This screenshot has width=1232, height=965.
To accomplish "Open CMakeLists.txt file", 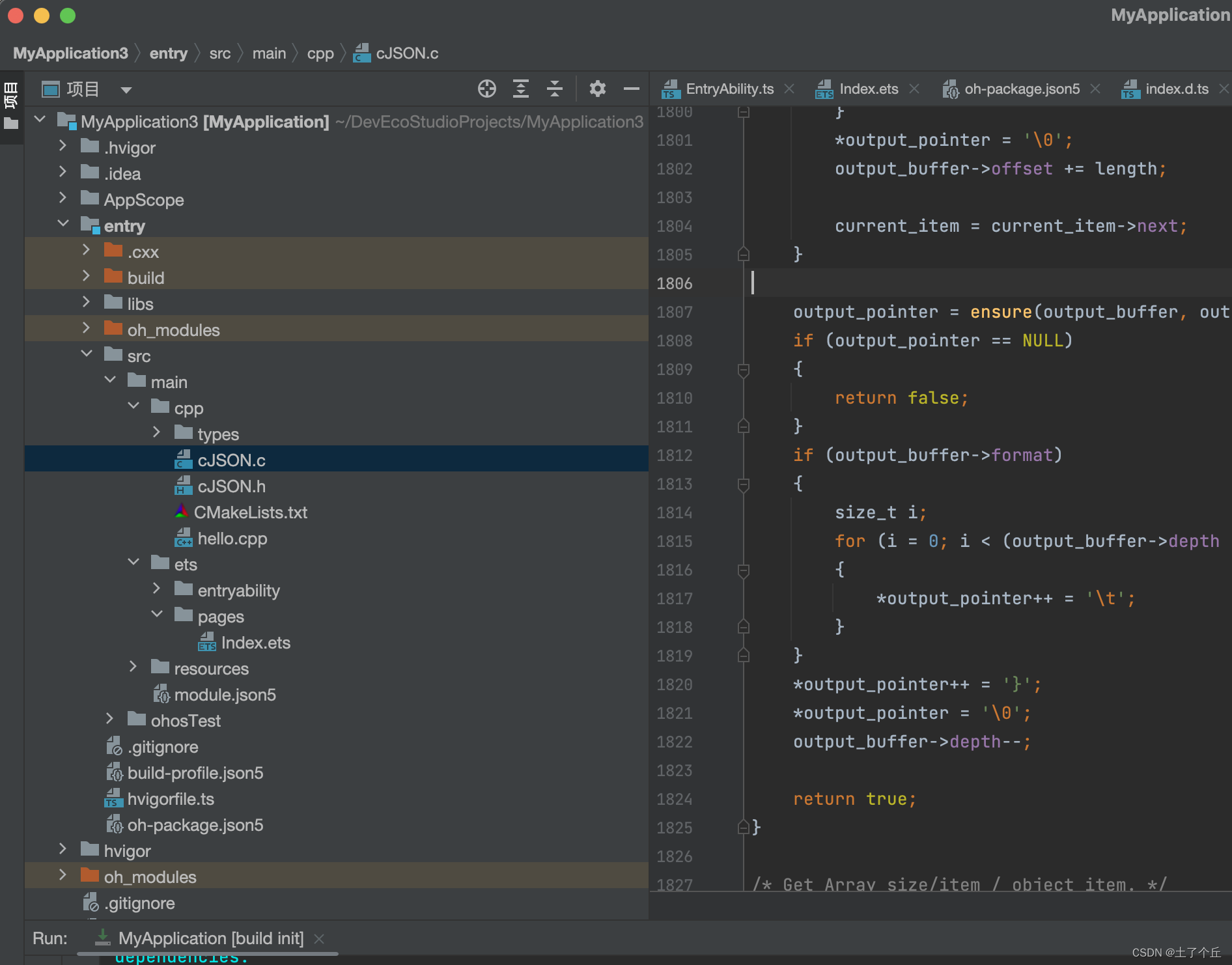I will point(250,512).
